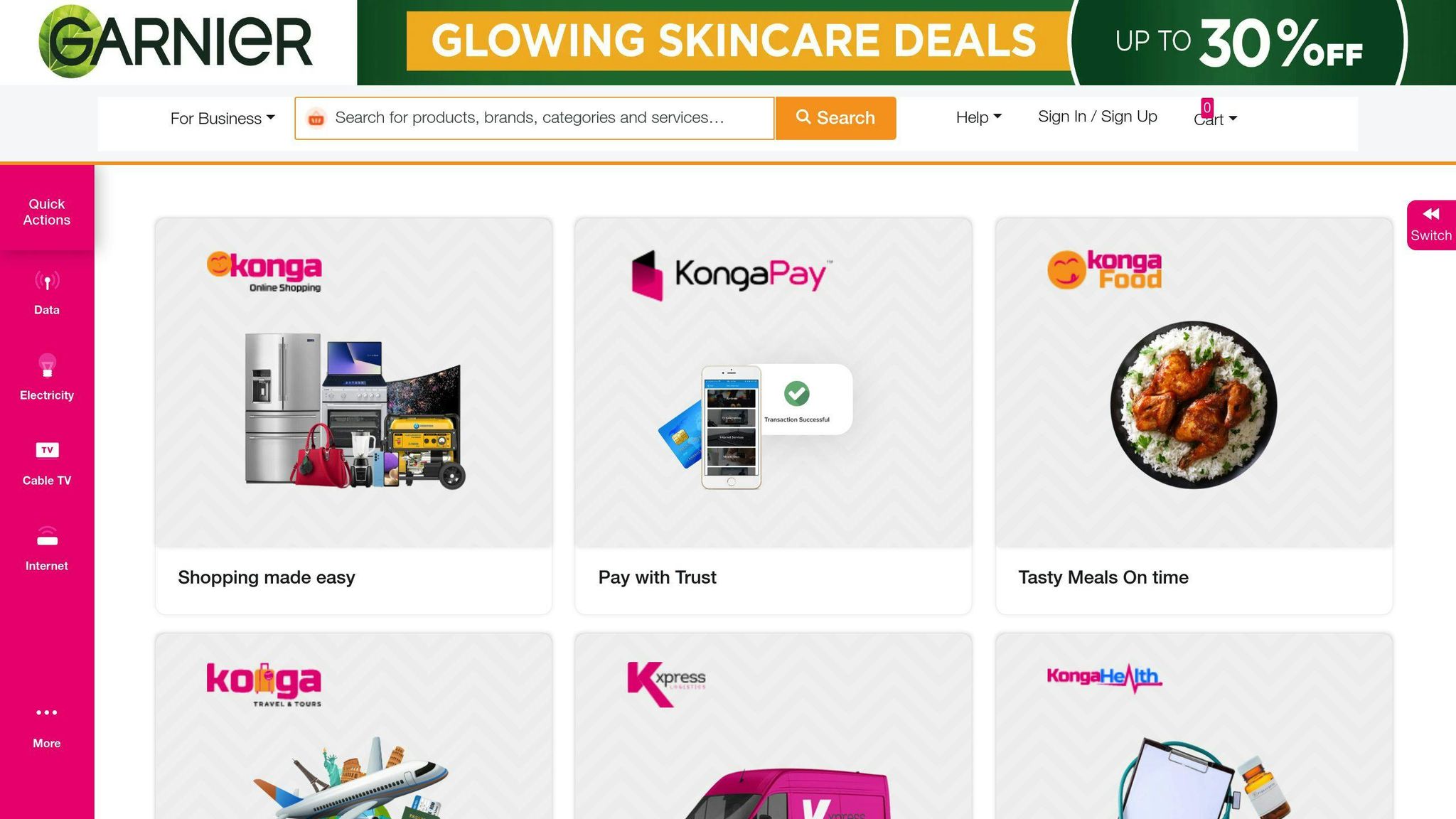The image size is (1456, 819).
Task: Expand the Help dropdown menu
Action: point(979,117)
